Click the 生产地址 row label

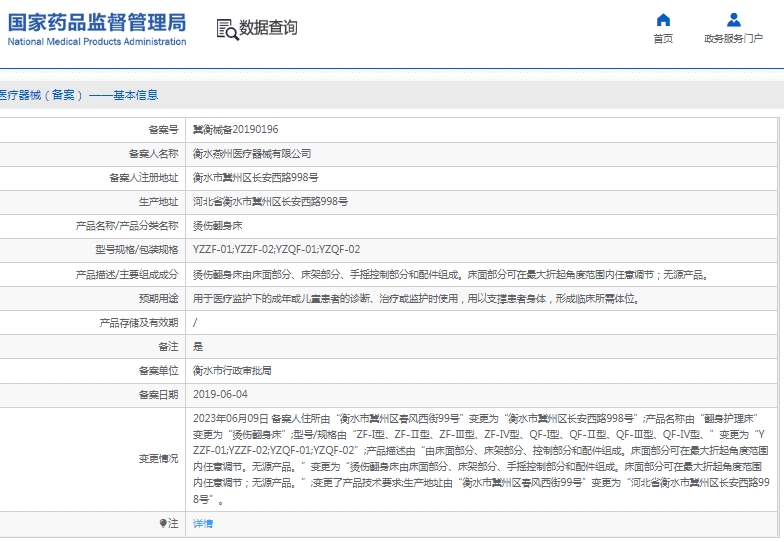158,202
